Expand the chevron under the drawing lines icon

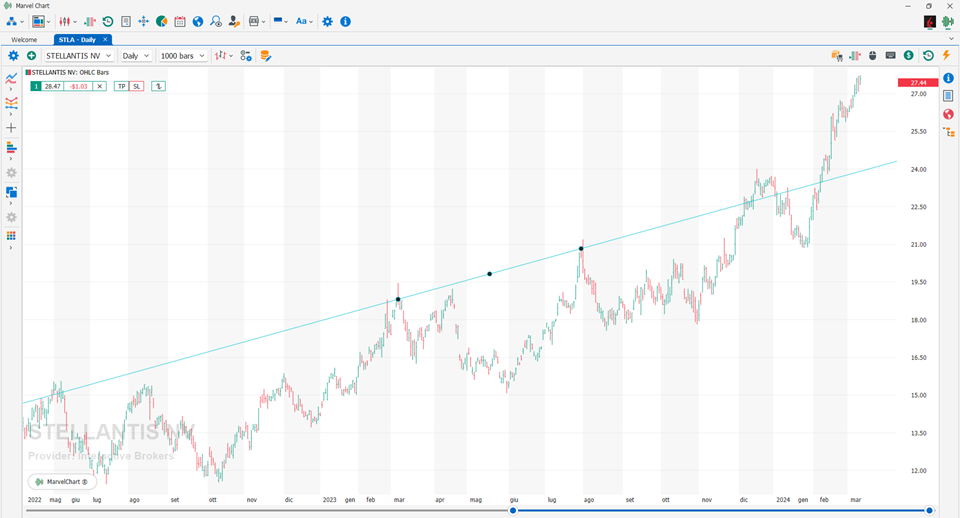click(10, 114)
